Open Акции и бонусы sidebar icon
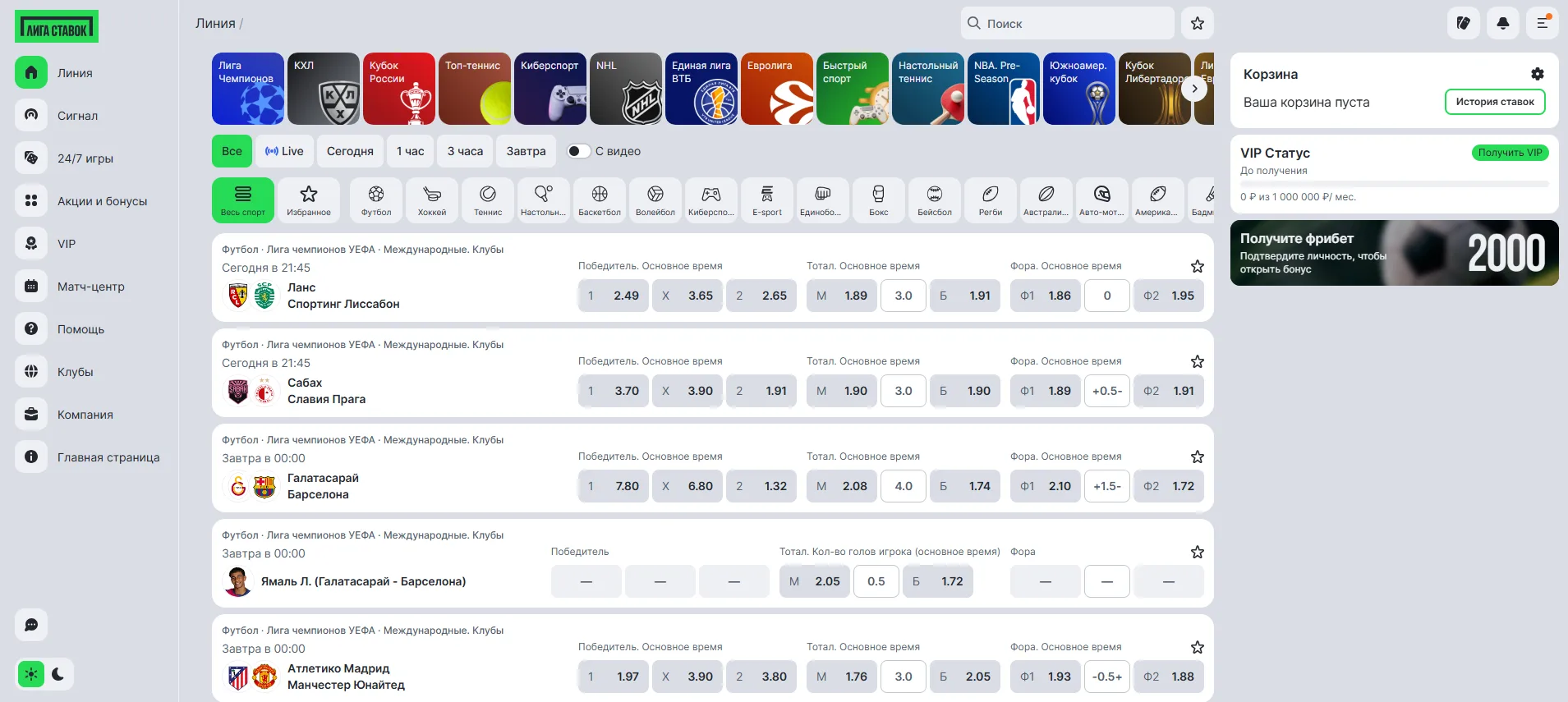 coord(31,200)
